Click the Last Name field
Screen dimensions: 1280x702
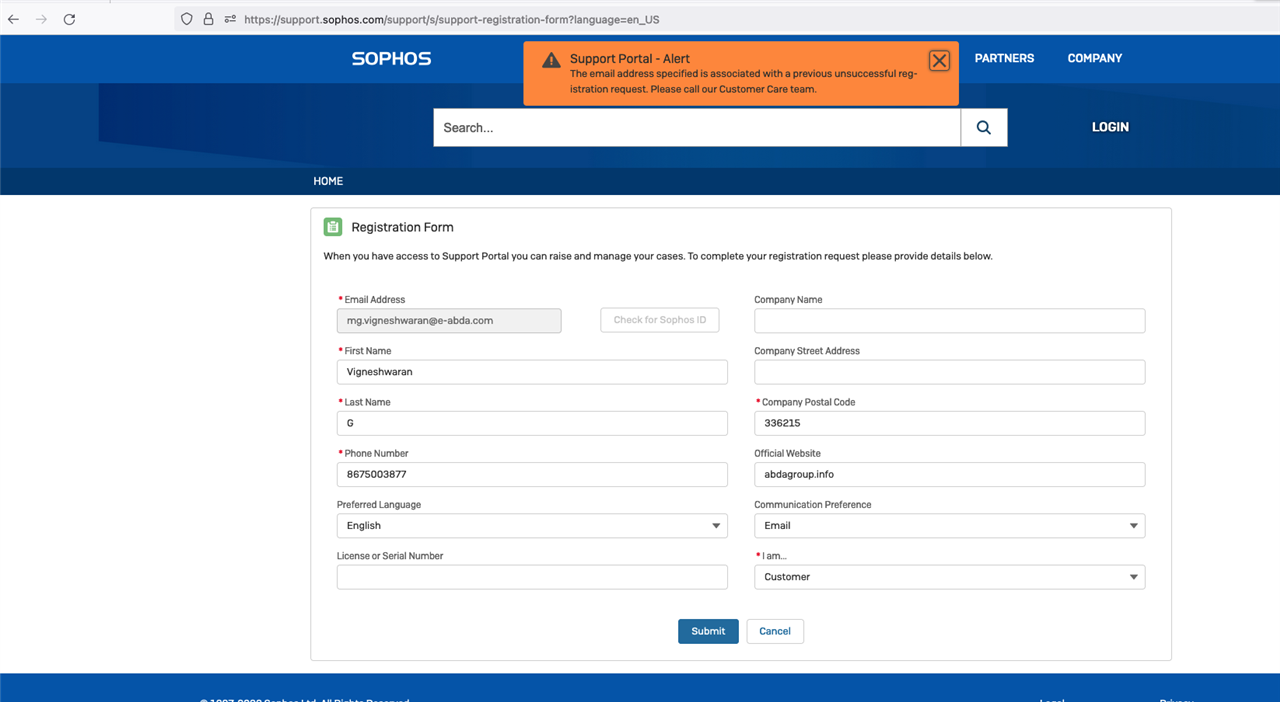[x=532, y=423]
